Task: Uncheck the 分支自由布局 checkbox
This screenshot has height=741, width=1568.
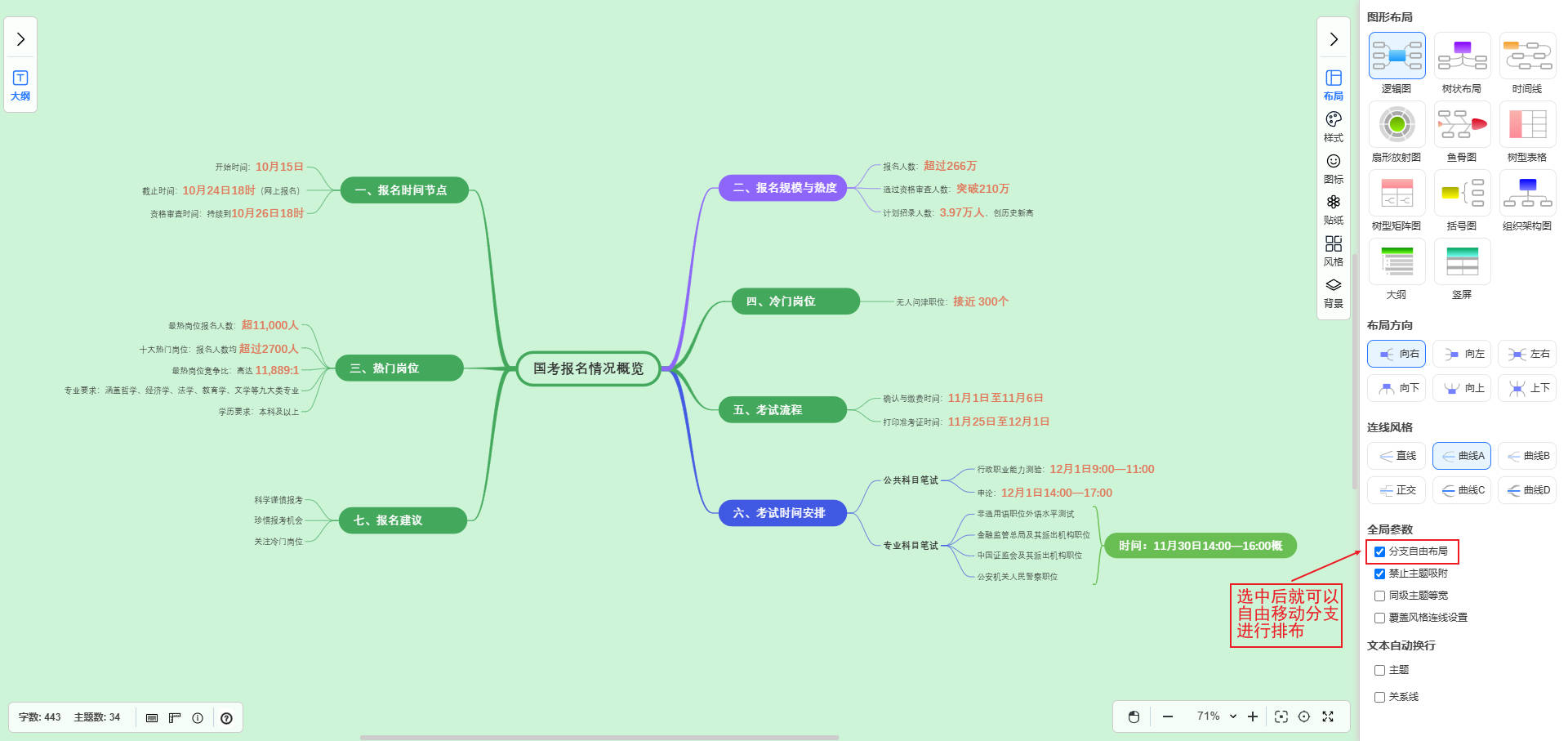Action: click(1379, 551)
